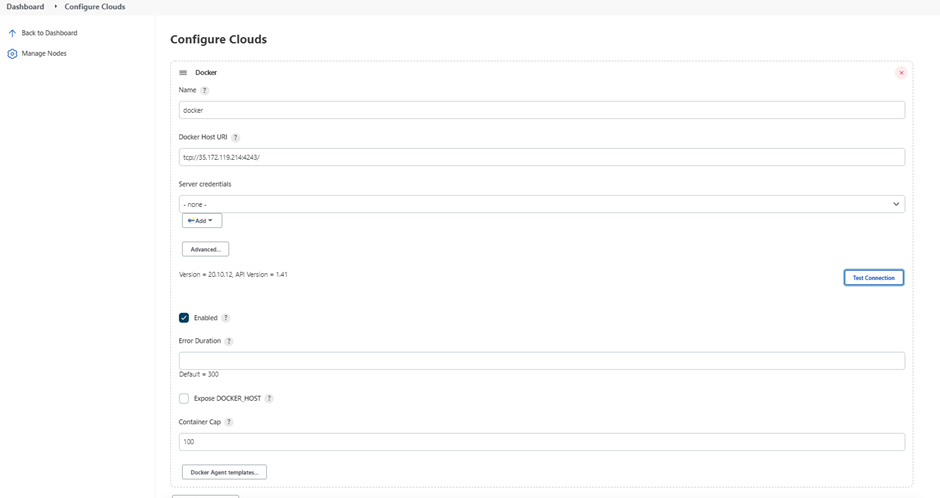Uncheck the Enabled checkbox

(184, 318)
